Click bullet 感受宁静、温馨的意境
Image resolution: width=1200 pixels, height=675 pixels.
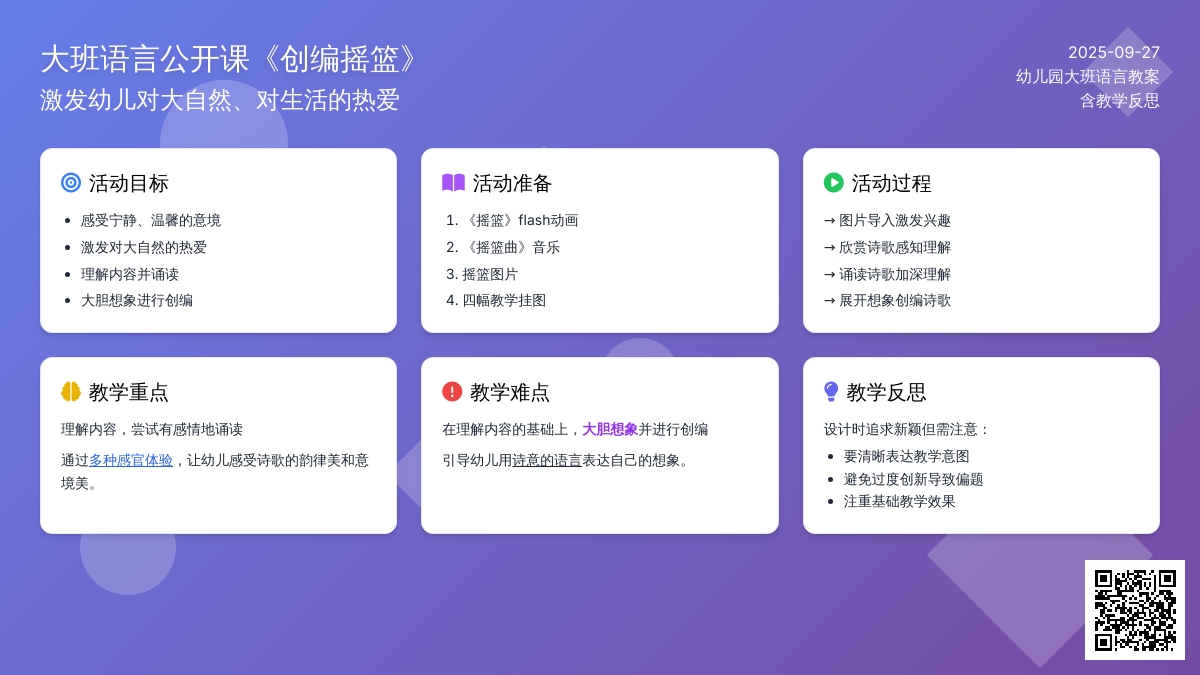pos(151,220)
